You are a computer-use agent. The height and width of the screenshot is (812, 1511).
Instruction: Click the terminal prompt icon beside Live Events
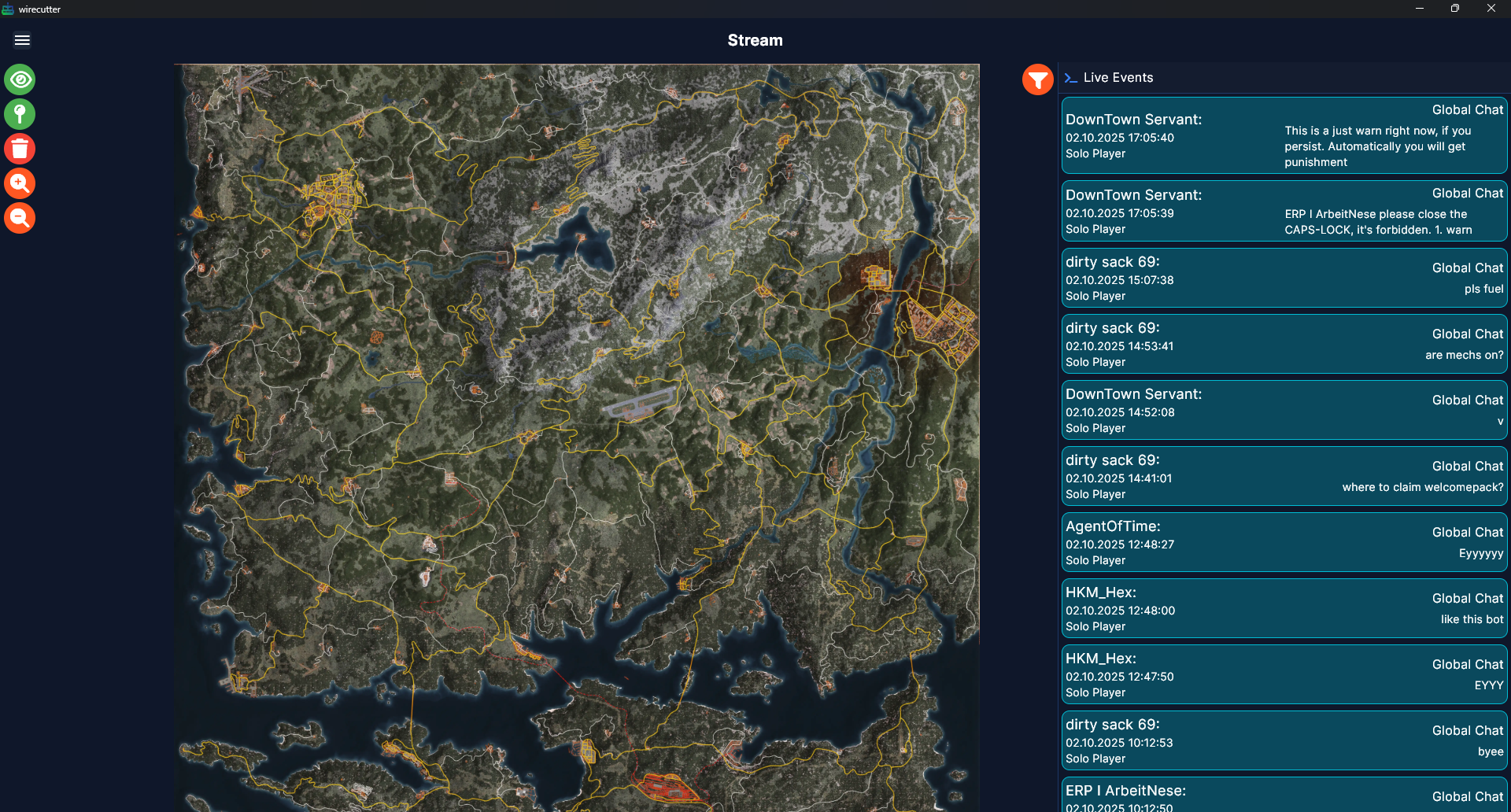(1070, 78)
